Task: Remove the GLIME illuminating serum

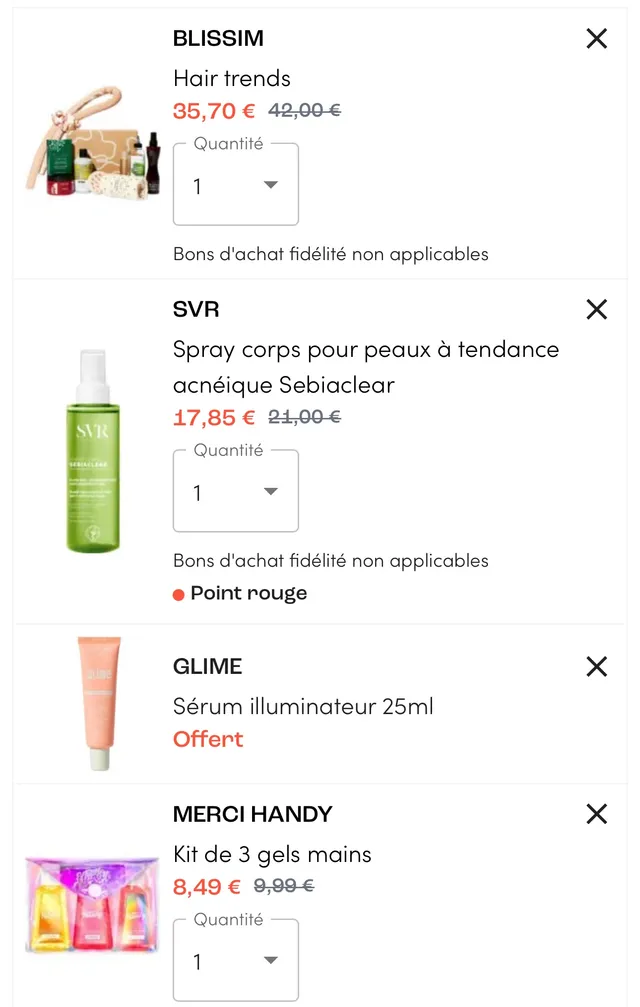Action: tap(596, 666)
